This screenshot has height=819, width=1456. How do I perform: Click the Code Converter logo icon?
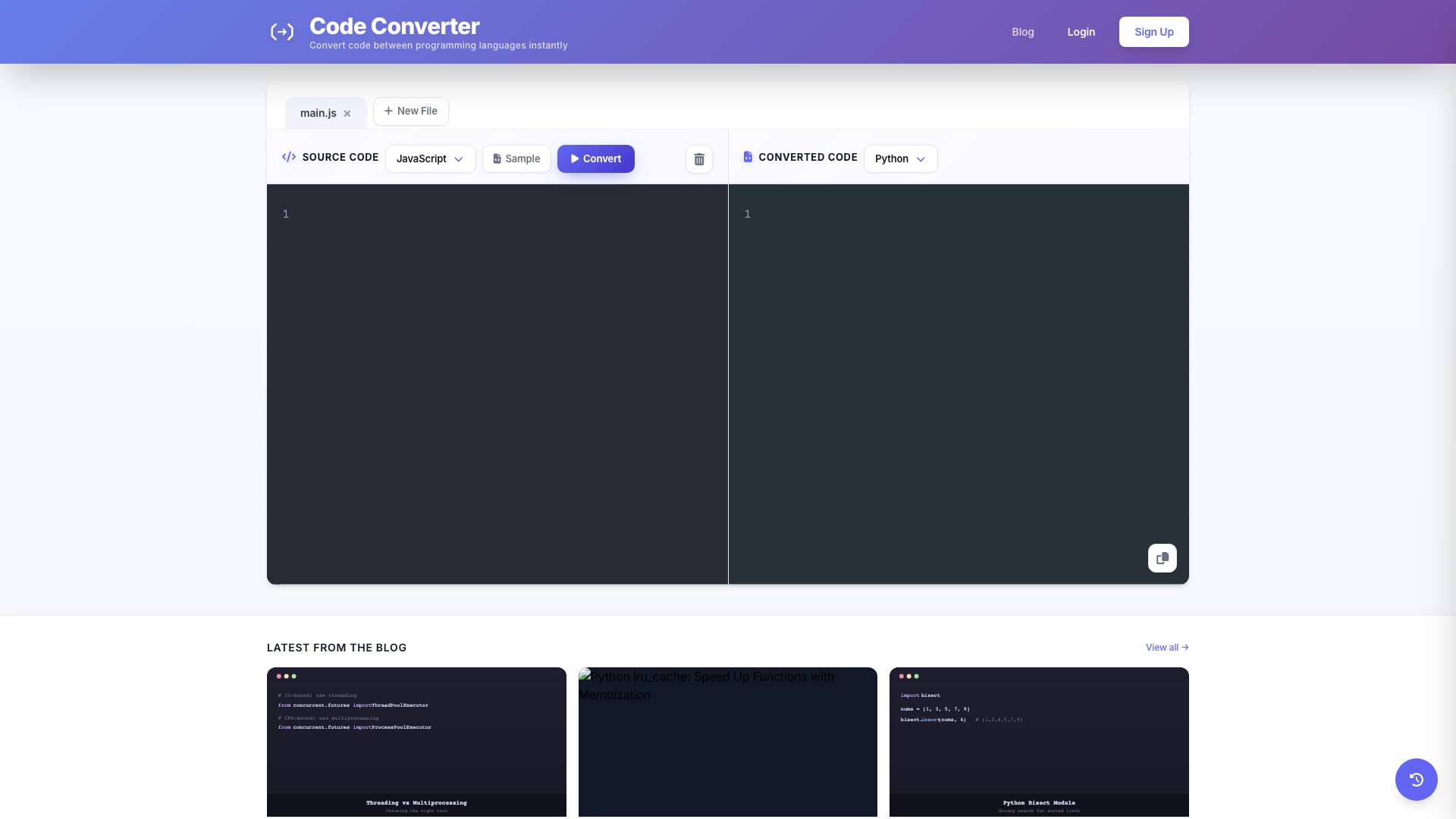click(282, 32)
